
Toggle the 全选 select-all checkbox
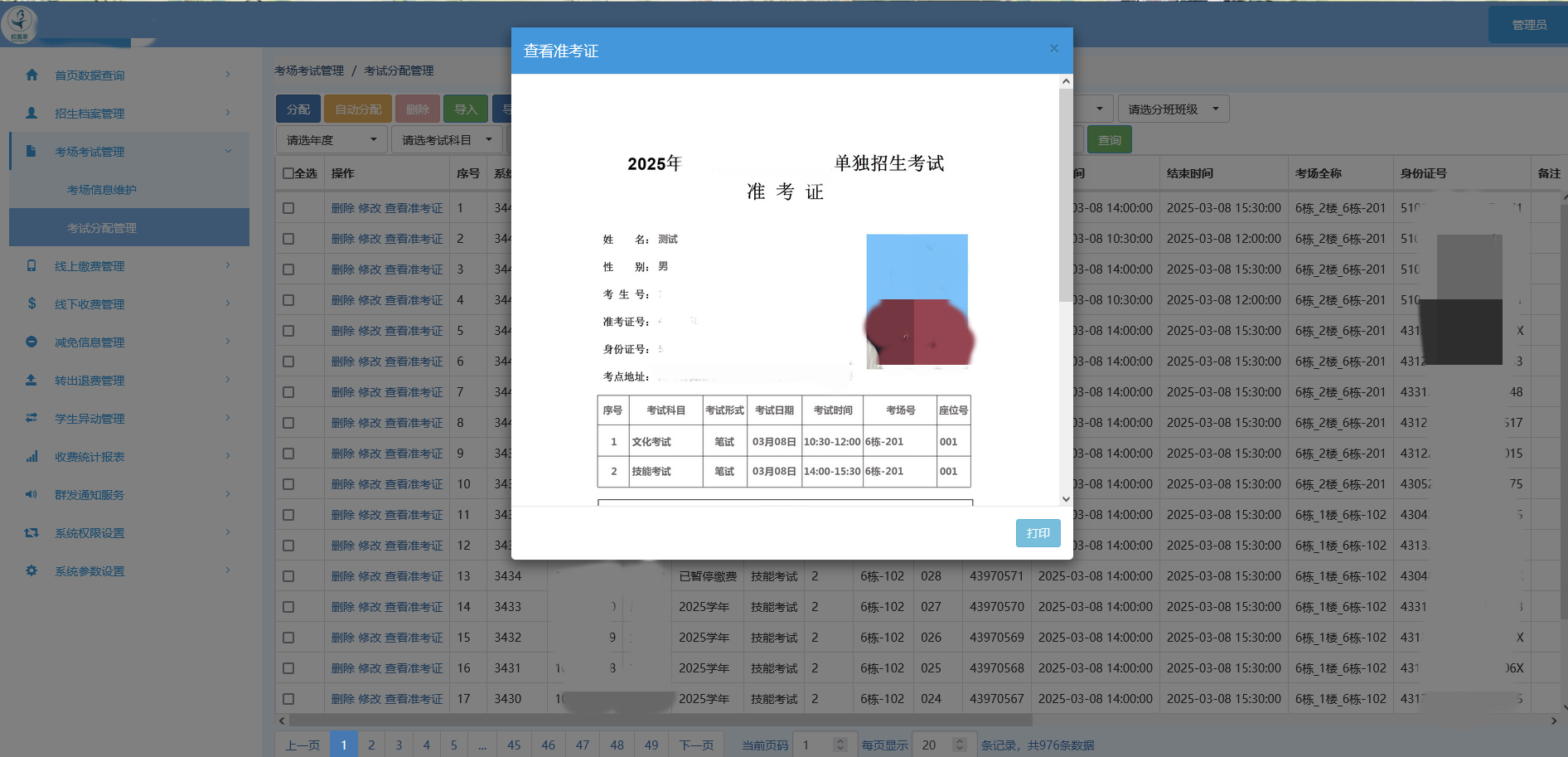tap(288, 173)
